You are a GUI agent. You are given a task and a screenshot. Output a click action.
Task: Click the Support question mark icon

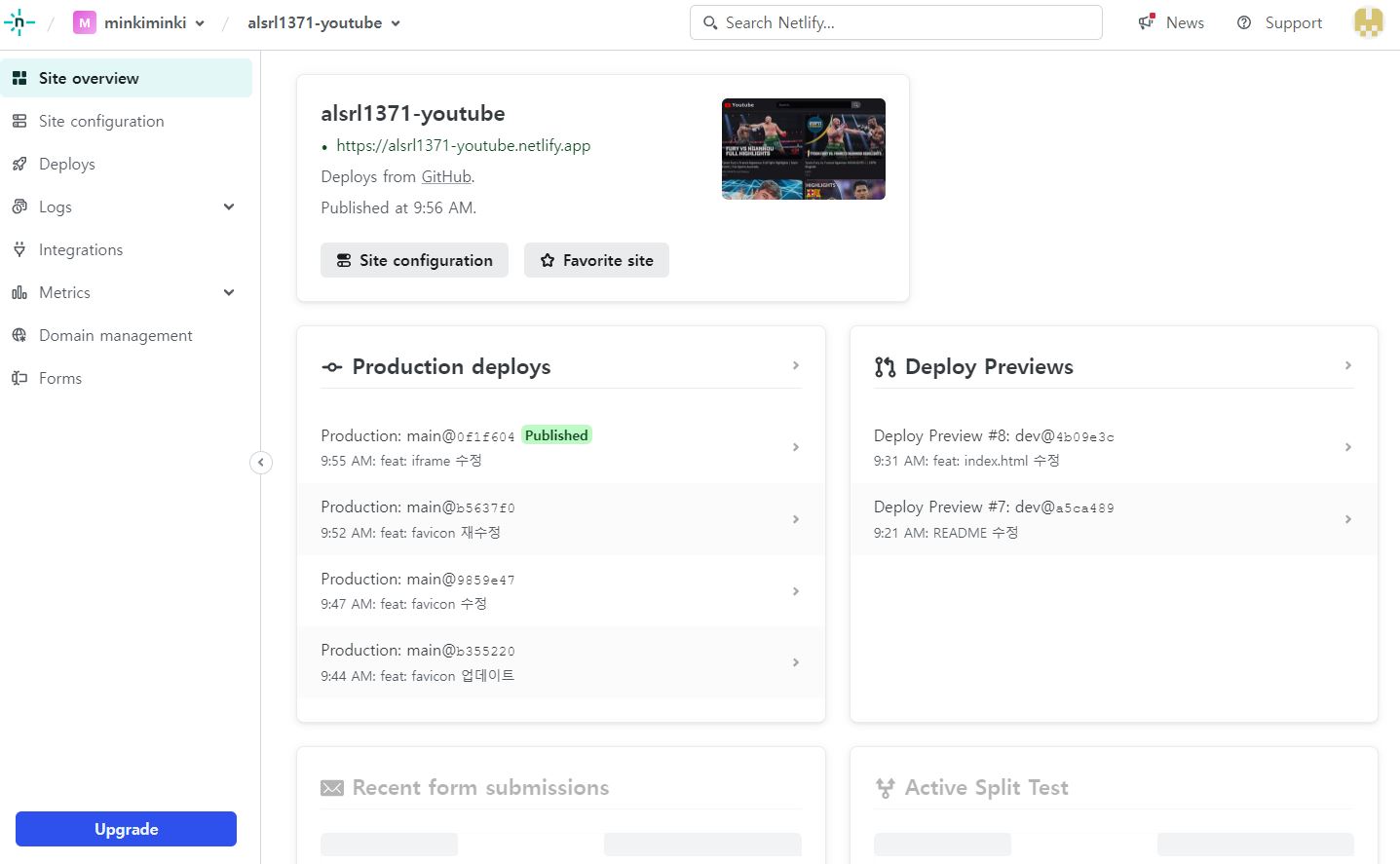[1244, 22]
